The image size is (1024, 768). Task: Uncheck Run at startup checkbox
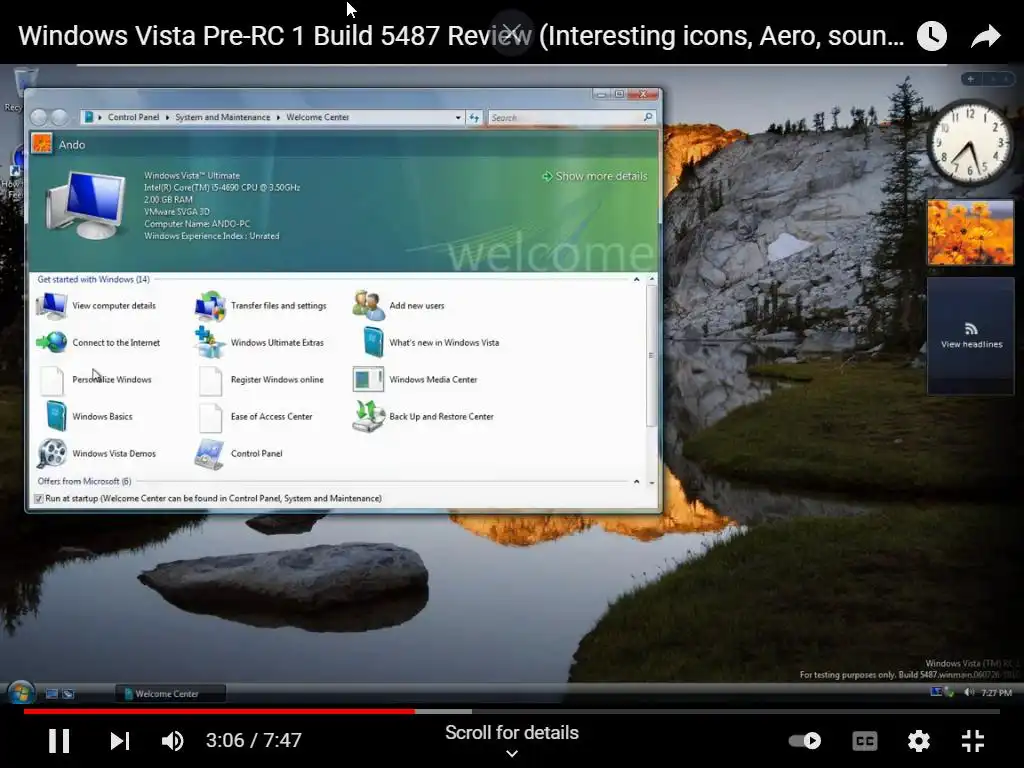click(39, 498)
